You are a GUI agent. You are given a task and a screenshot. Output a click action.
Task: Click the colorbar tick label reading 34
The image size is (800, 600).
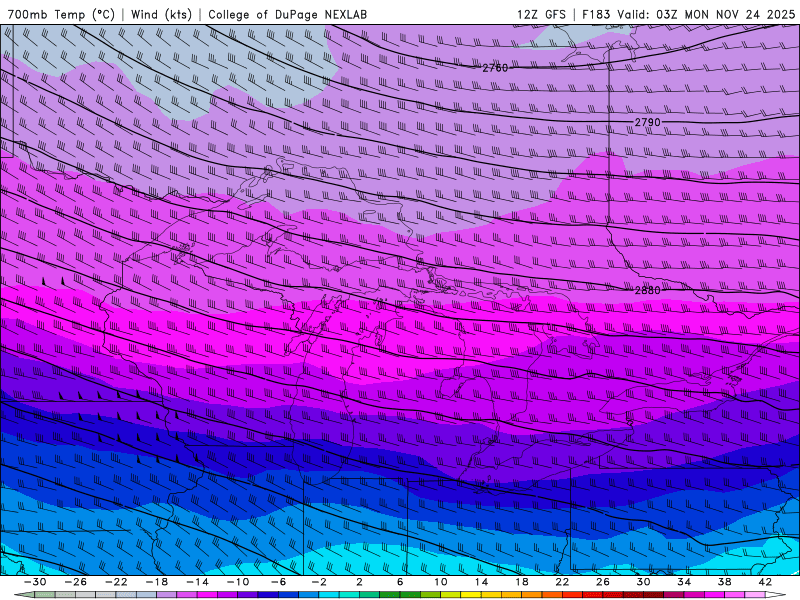pyautogui.click(x=684, y=582)
